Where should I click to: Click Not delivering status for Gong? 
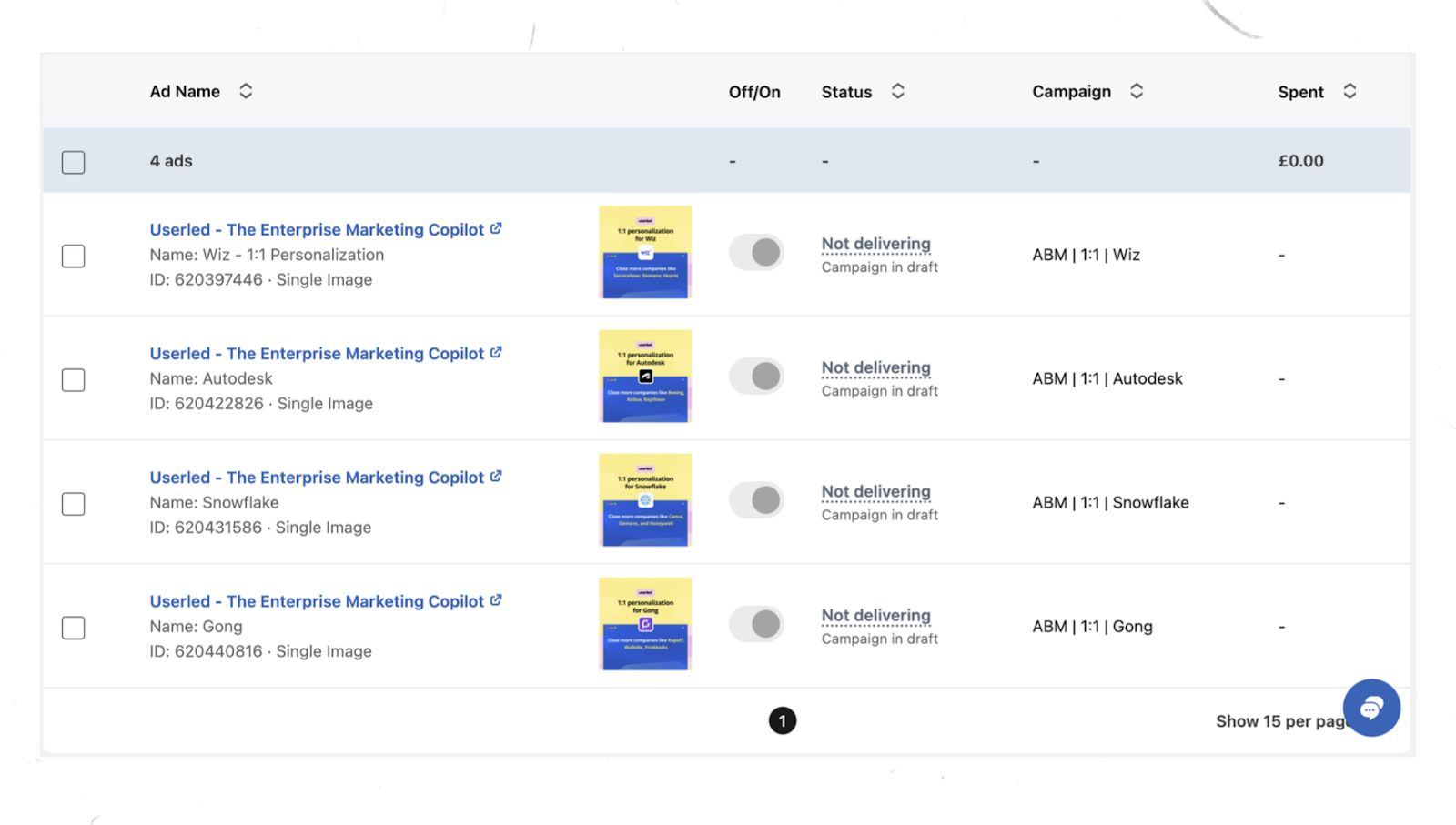[x=875, y=615]
